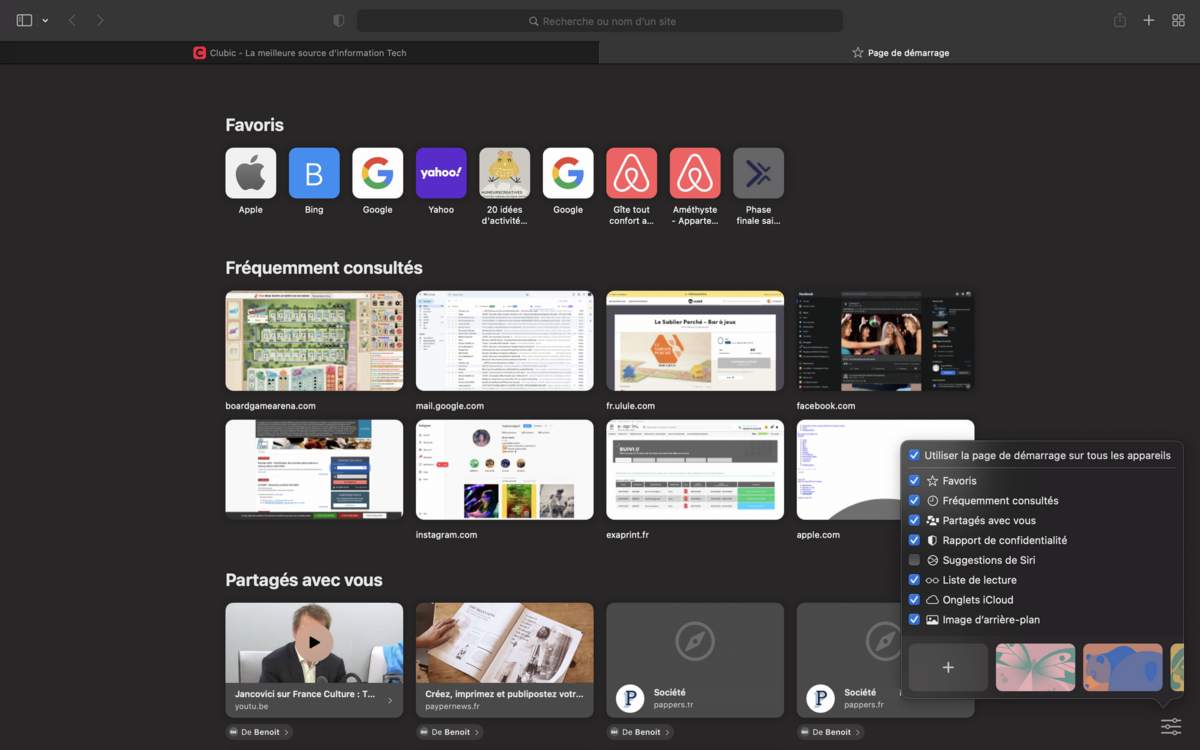Open the Phase finale favorite icon
Viewport: 1200px width, 750px height.
[x=758, y=173]
